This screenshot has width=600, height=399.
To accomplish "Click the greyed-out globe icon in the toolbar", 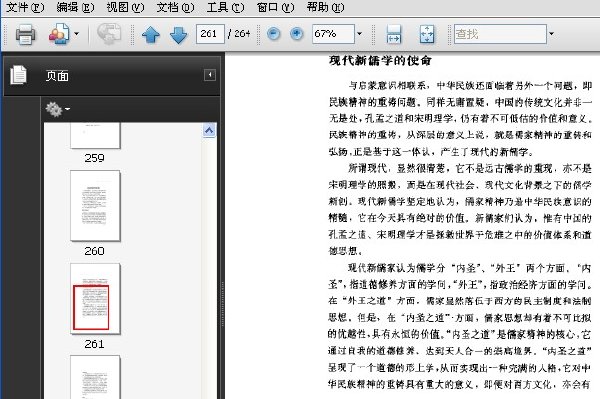I will coord(109,33).
